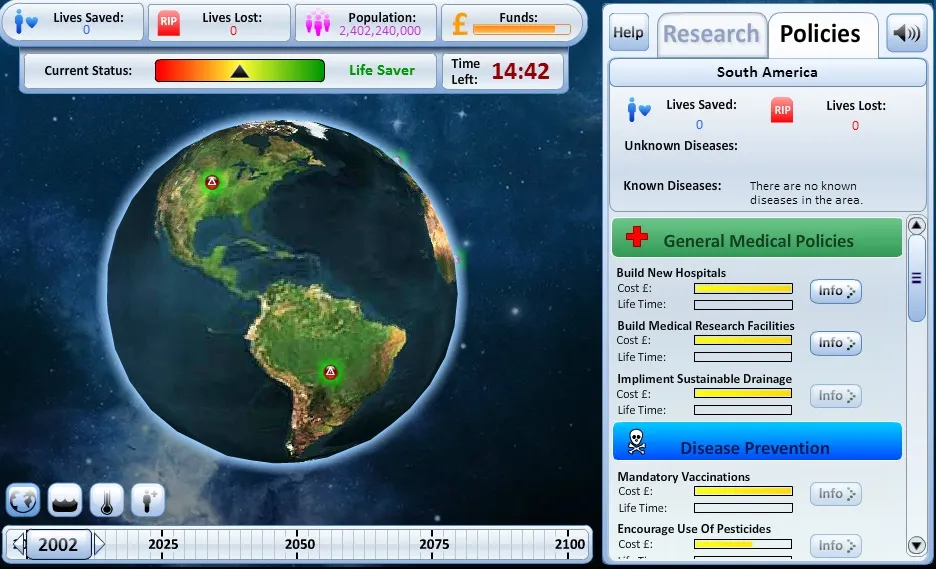936x569 pixels.
Task: Click the Build New Hospitals Life Time bar
Action: [743, 305]
